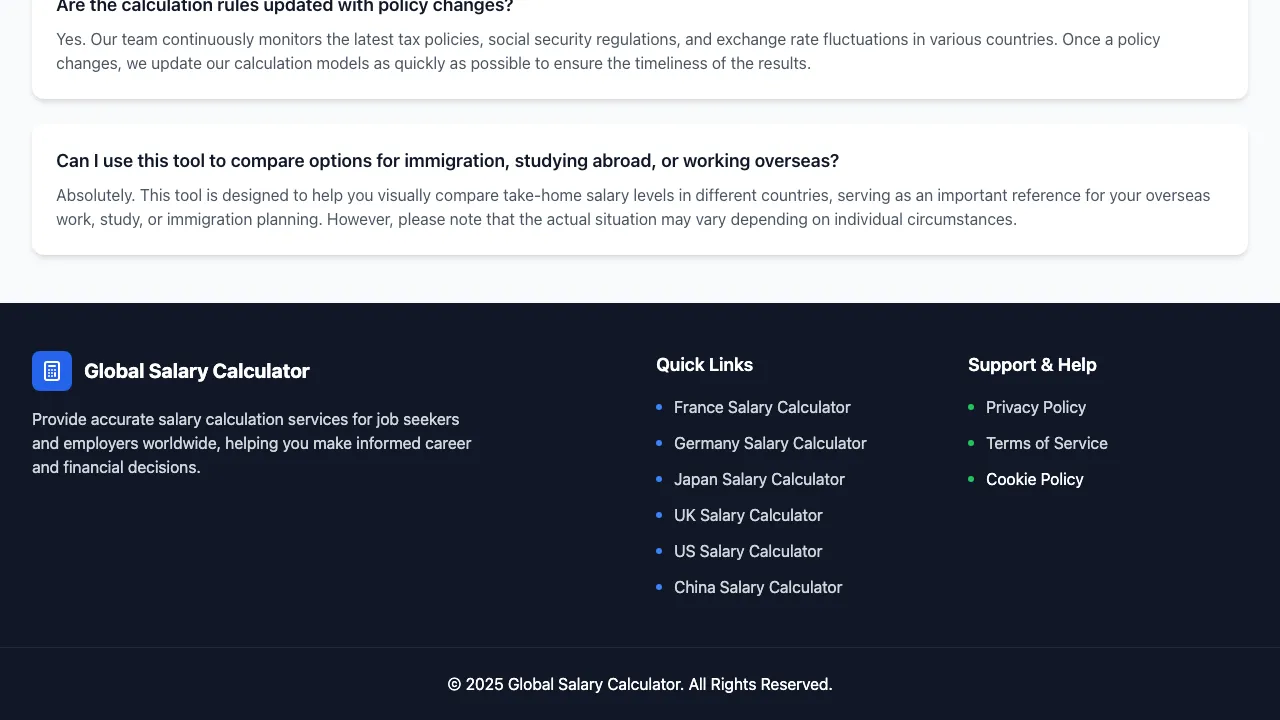Click the bullet beside UK Salary Calculator
1280x720 pixels.
pos(659,515)
